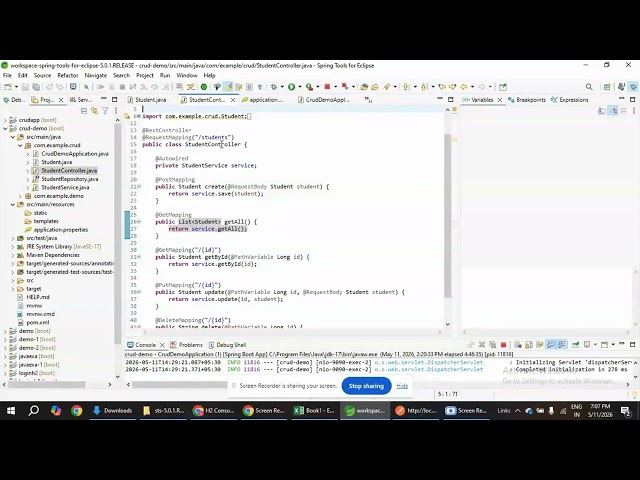Click the editor vertical scrollbar thumb
Image resolution: width=640 pixels, height=480 pixels.
(447, 216)
